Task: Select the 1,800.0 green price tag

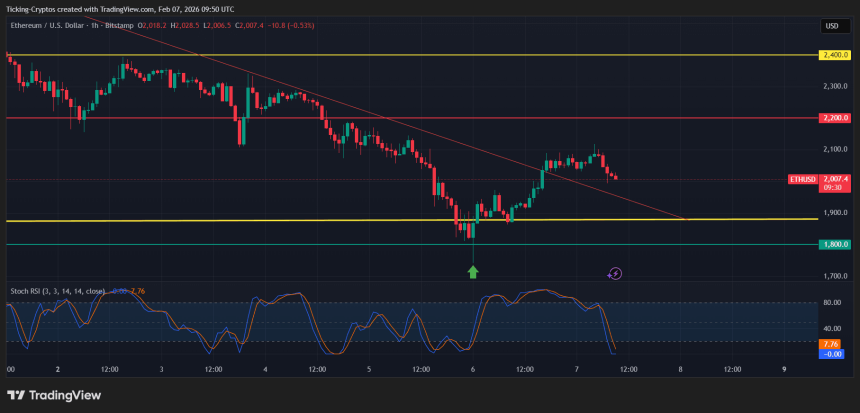Action: pyautogui.click(x=834, y=244)
